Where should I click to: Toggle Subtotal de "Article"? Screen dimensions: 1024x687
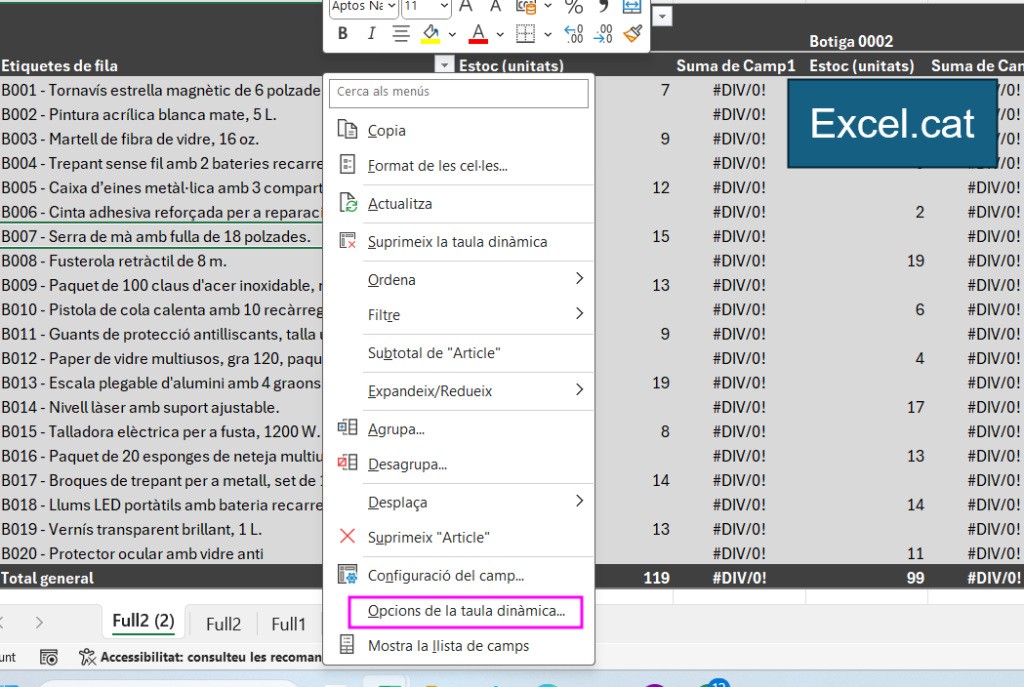point(458,353)
